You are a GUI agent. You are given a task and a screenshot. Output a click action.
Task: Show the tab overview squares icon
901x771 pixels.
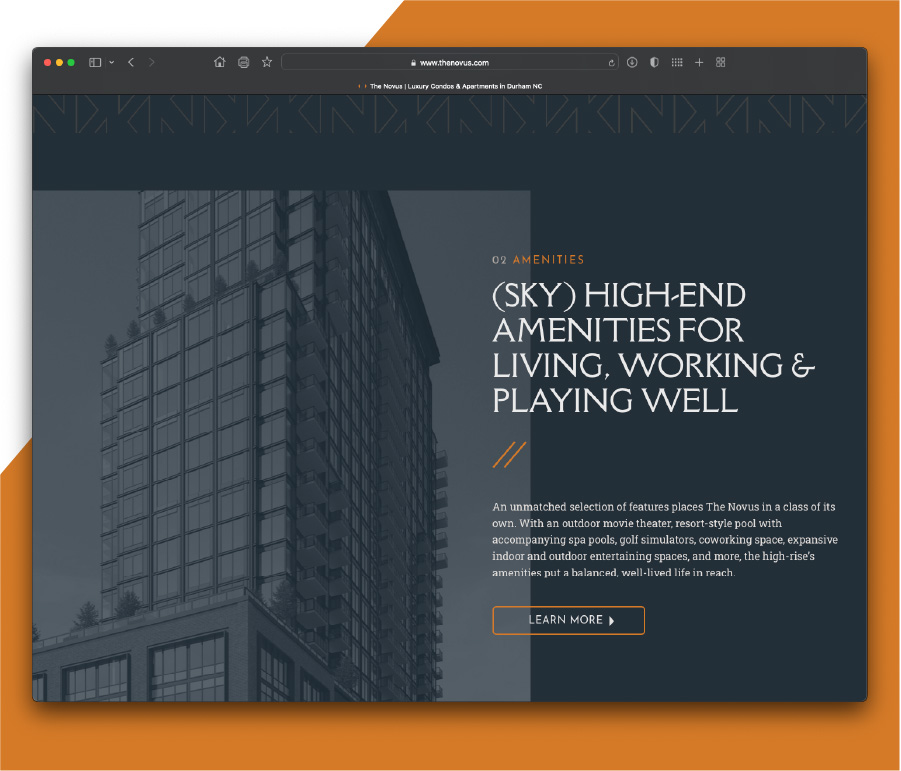(721, 62)
